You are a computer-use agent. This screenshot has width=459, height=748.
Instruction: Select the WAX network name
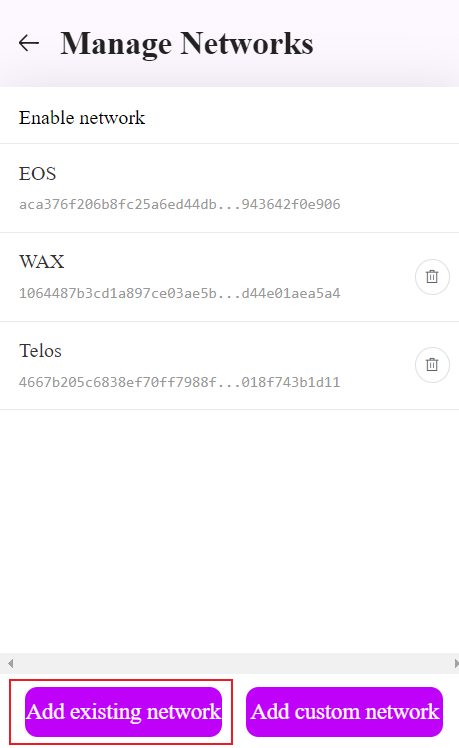pyautogui.click(x=42, y=262)
